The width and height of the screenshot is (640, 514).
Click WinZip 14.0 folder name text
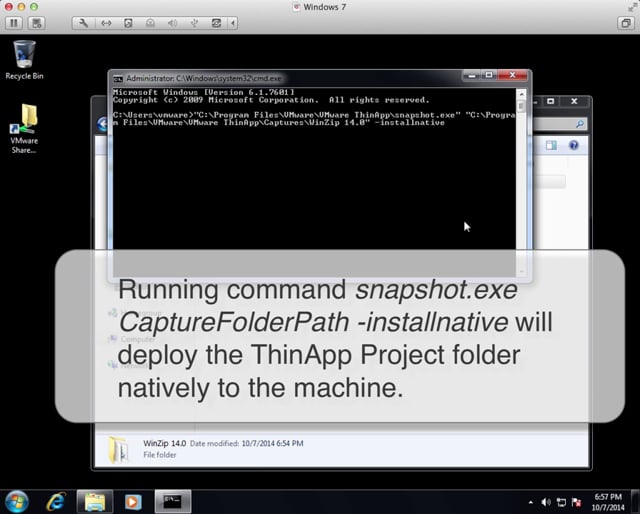[x=164, y=443]
